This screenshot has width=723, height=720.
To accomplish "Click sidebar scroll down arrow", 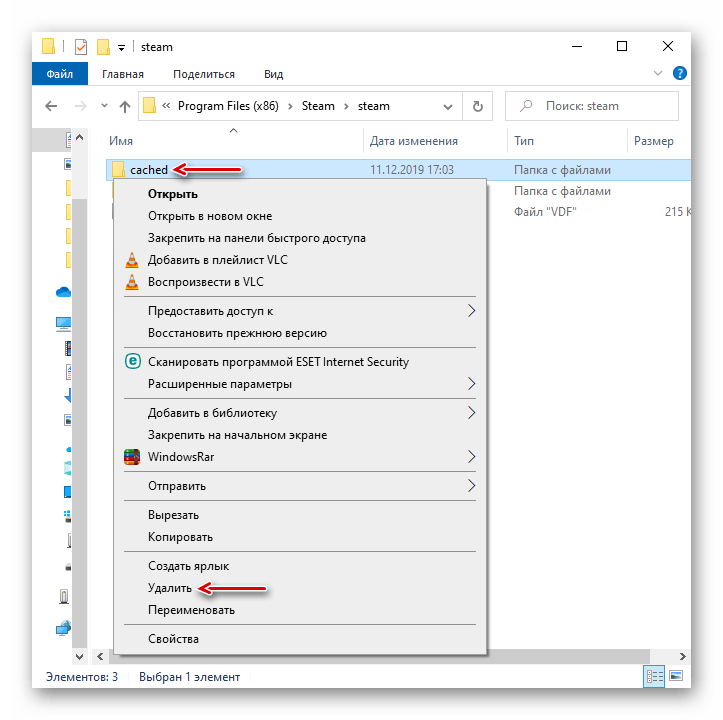I will pyautogui.click(x=79, y=656).
